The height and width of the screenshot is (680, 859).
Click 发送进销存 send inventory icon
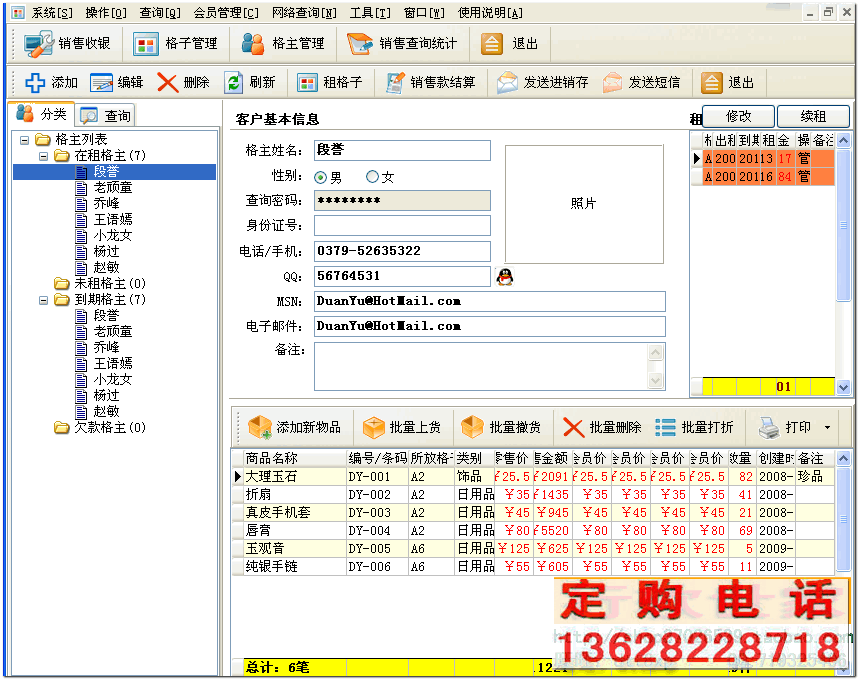pos(507,83)
